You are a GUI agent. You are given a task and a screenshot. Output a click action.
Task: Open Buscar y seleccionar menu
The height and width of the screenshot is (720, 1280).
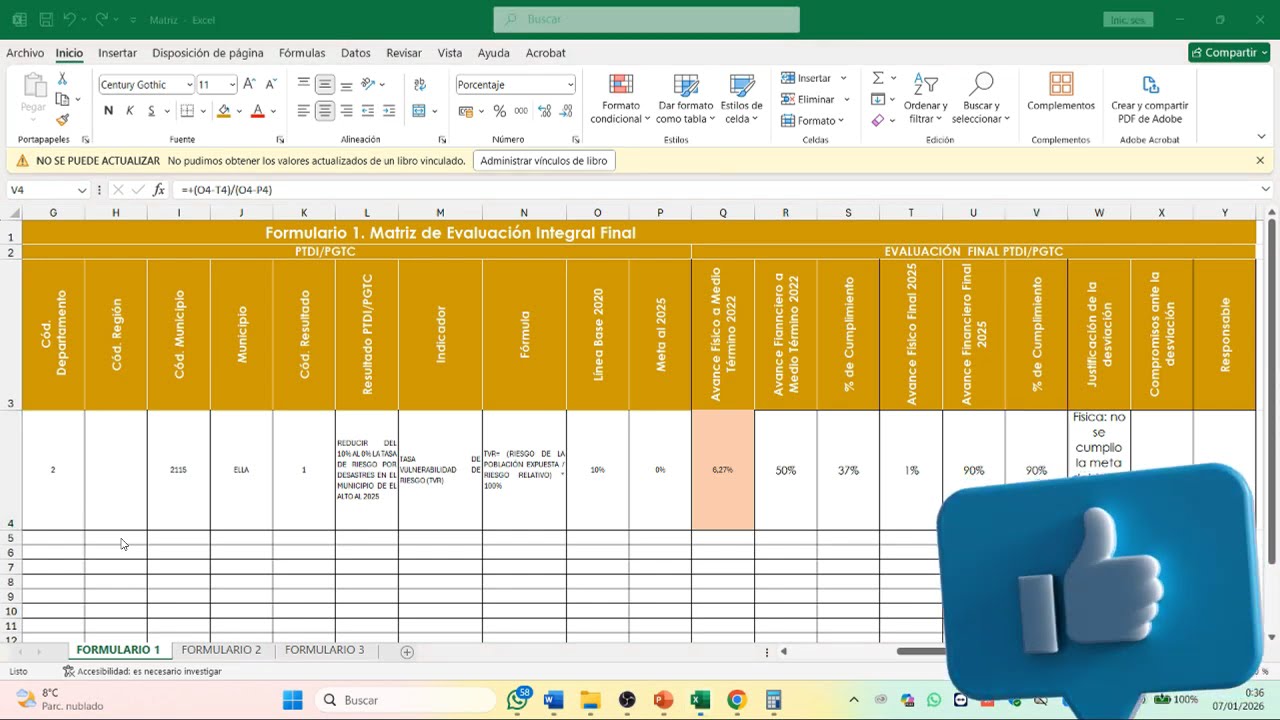[981, 99]
